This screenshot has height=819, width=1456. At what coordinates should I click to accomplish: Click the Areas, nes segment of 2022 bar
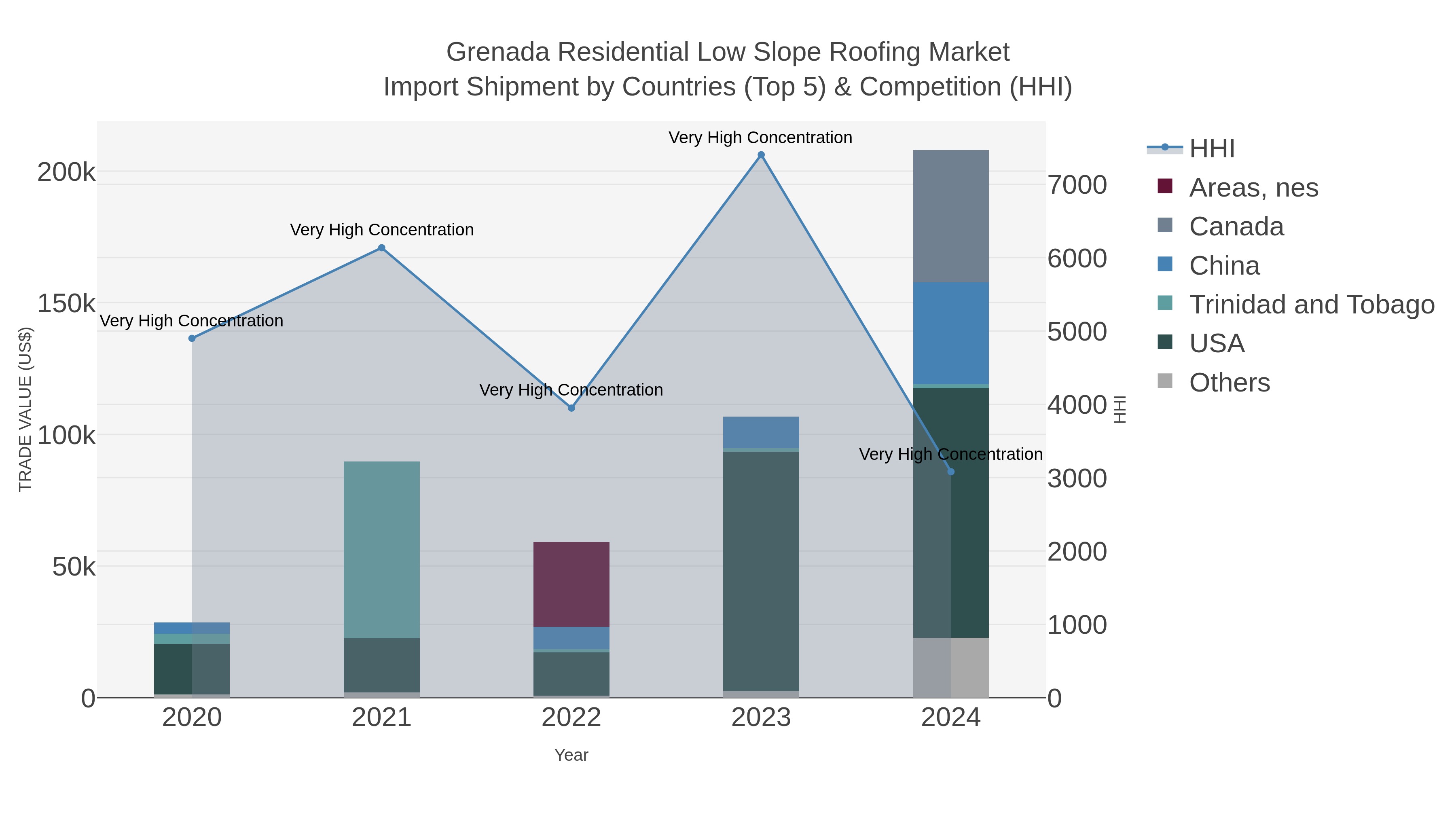(x=571, y=584)
